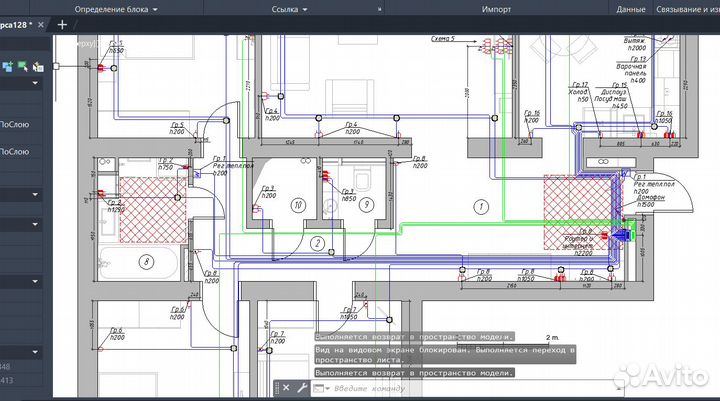This screenshot has width=720, height=401.
Task: Click Select Objects icon in properties palette
Action: [x=22, y=67]
